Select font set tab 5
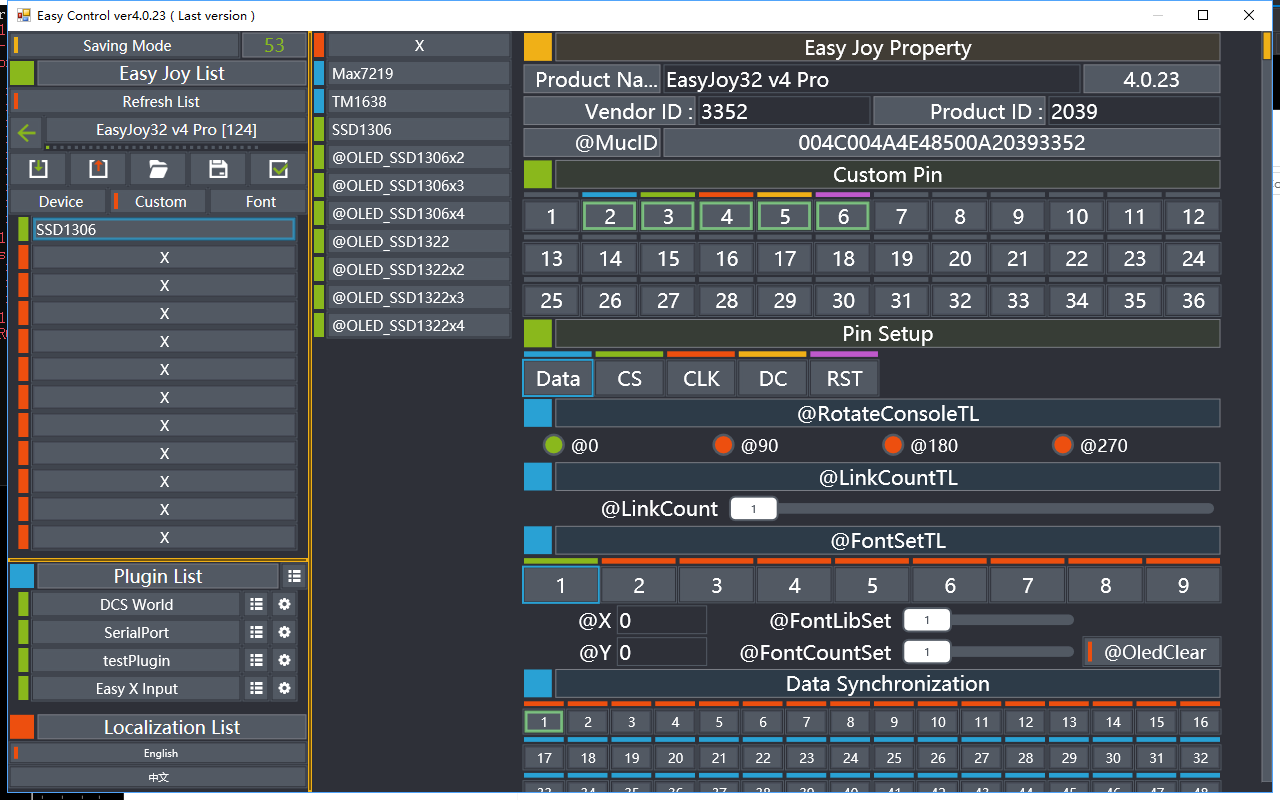Image resolution: width=1280 pixels, height=800 pixels. point(872,585)
